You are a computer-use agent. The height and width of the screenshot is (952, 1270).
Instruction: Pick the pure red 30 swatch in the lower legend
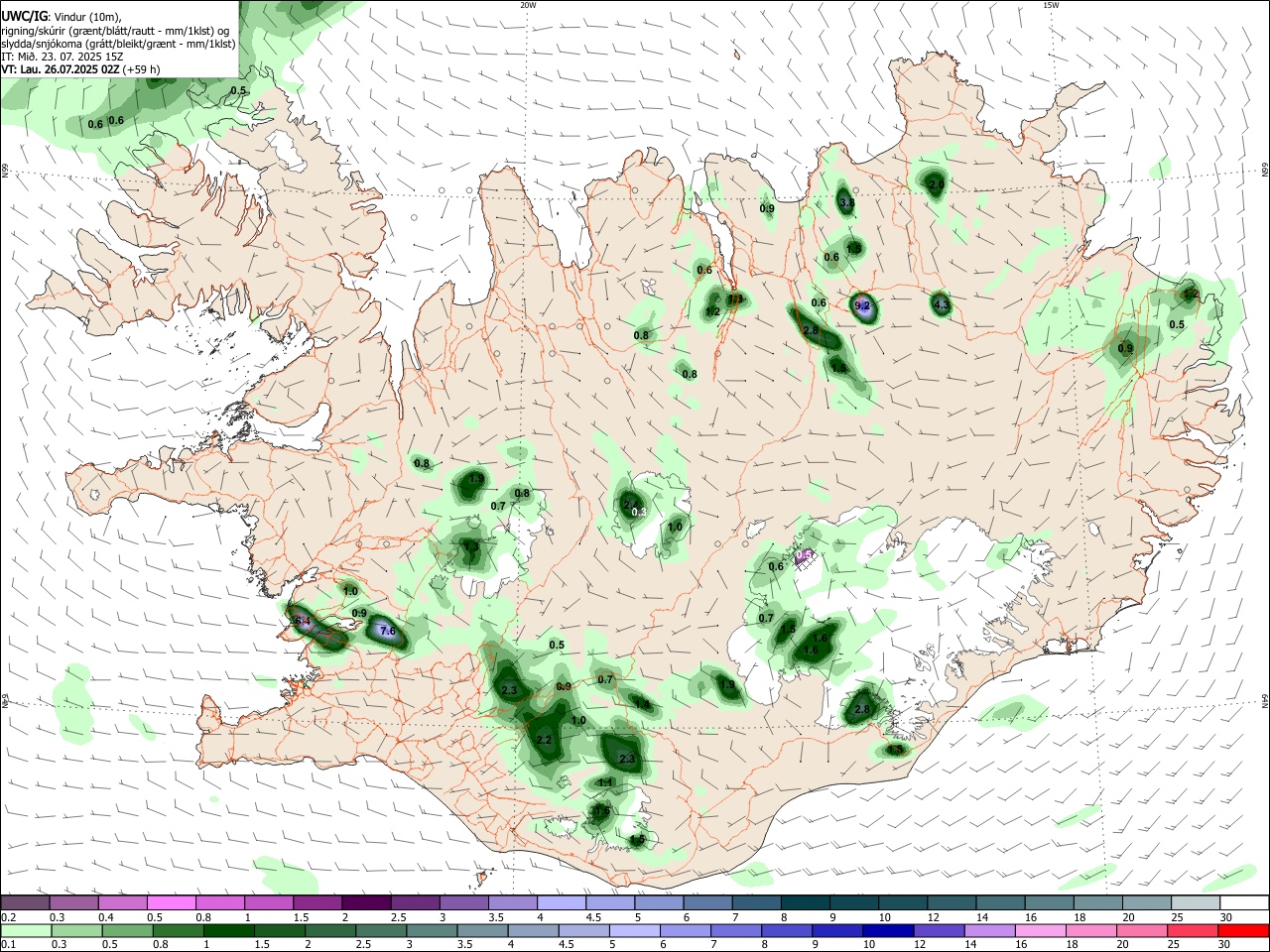(x=1244, y=931)
